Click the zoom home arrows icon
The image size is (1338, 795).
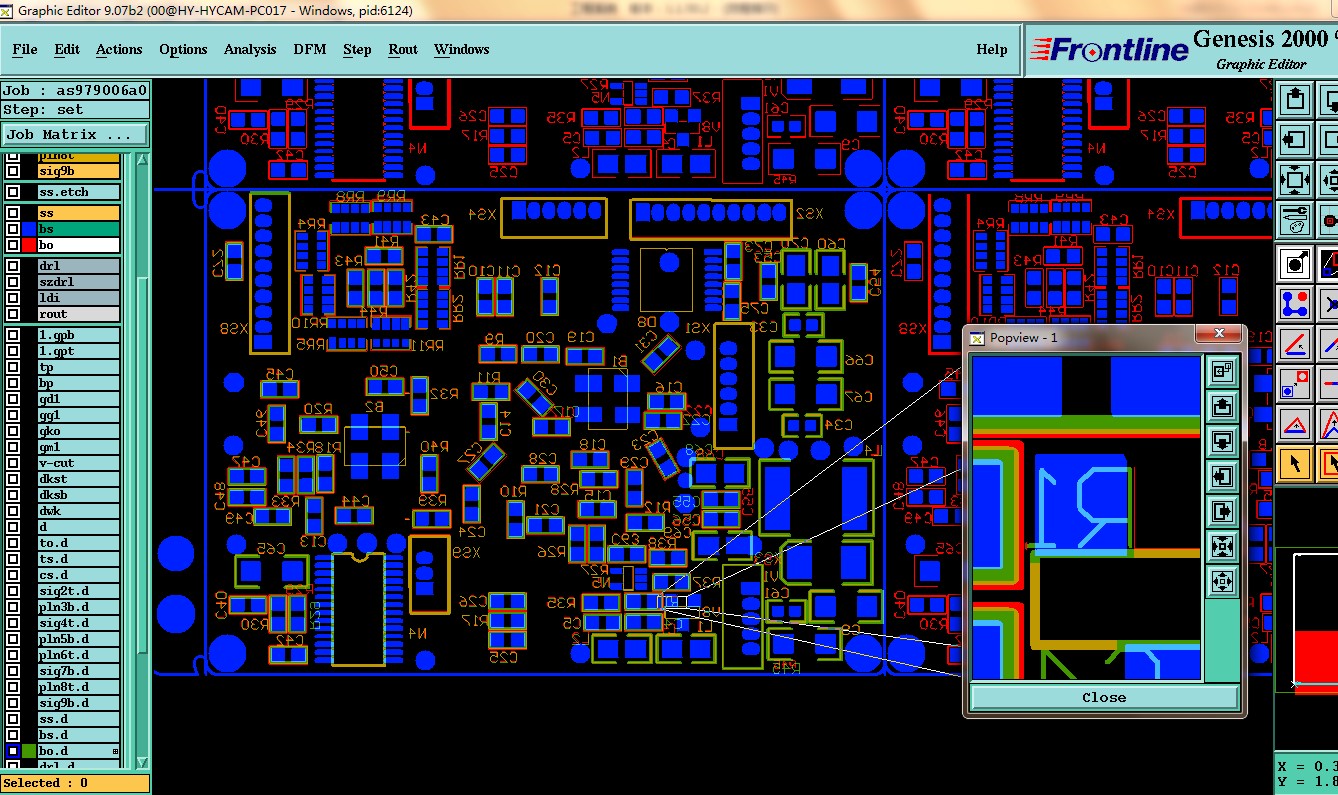coord(1296,180)
